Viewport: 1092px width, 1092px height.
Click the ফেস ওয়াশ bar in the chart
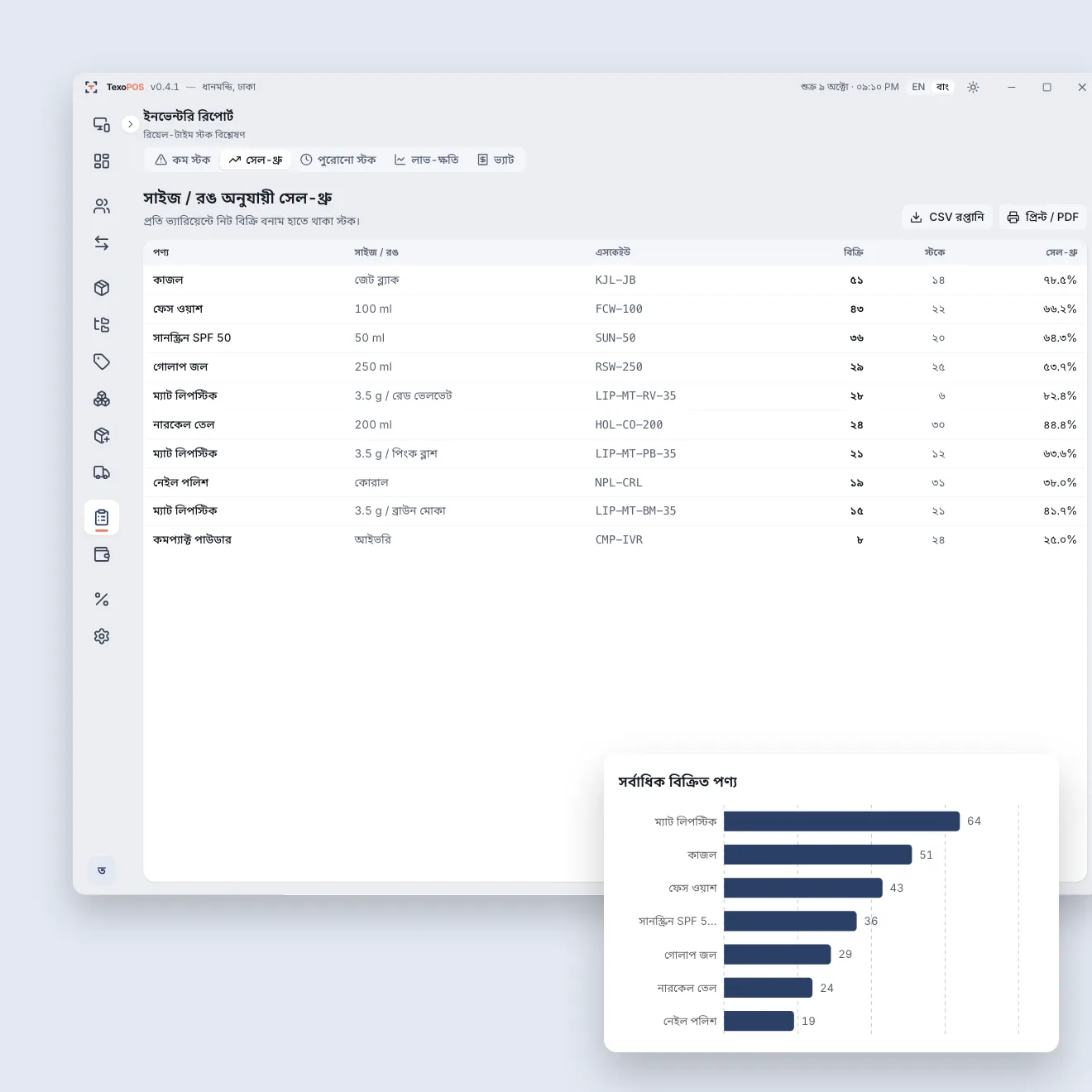(x=802, y=888)
